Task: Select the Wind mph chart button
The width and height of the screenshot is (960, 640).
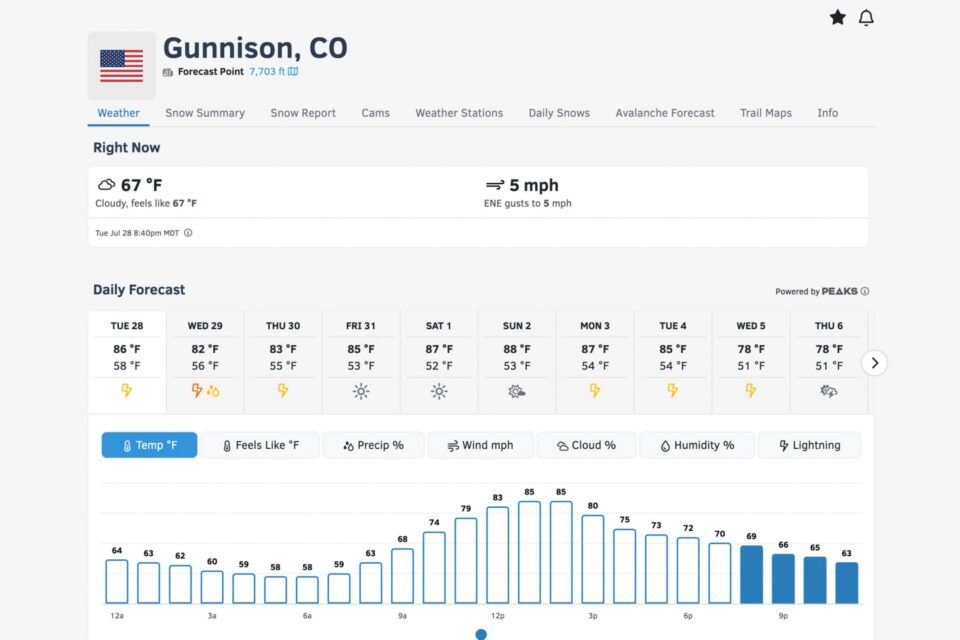Action: (481, 445)
